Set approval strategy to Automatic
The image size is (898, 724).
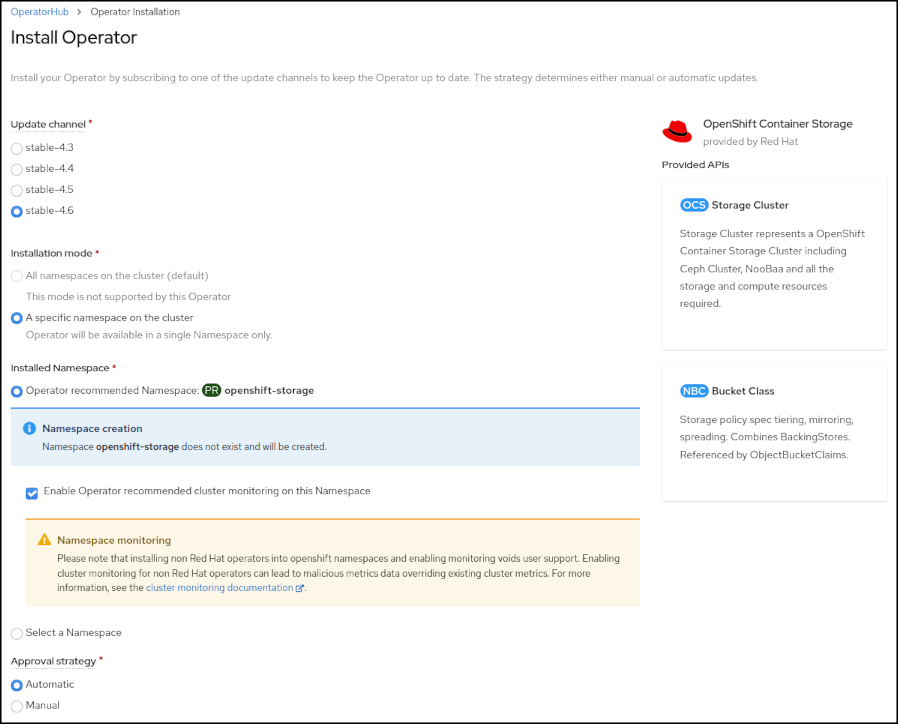[17, 685]
